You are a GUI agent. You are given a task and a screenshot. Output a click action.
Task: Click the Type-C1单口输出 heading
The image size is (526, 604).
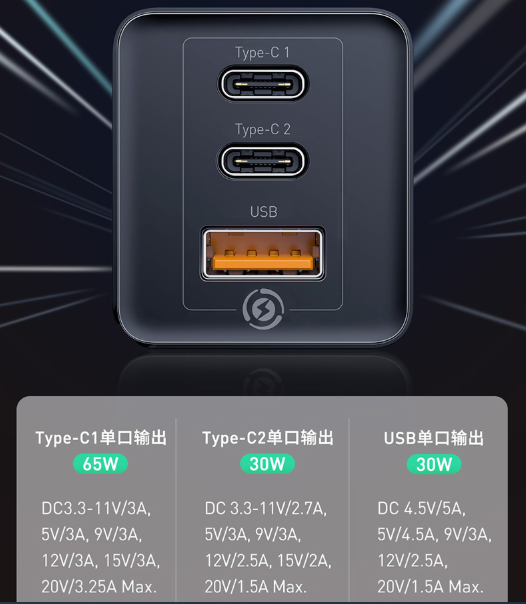[x=101, y=438]
